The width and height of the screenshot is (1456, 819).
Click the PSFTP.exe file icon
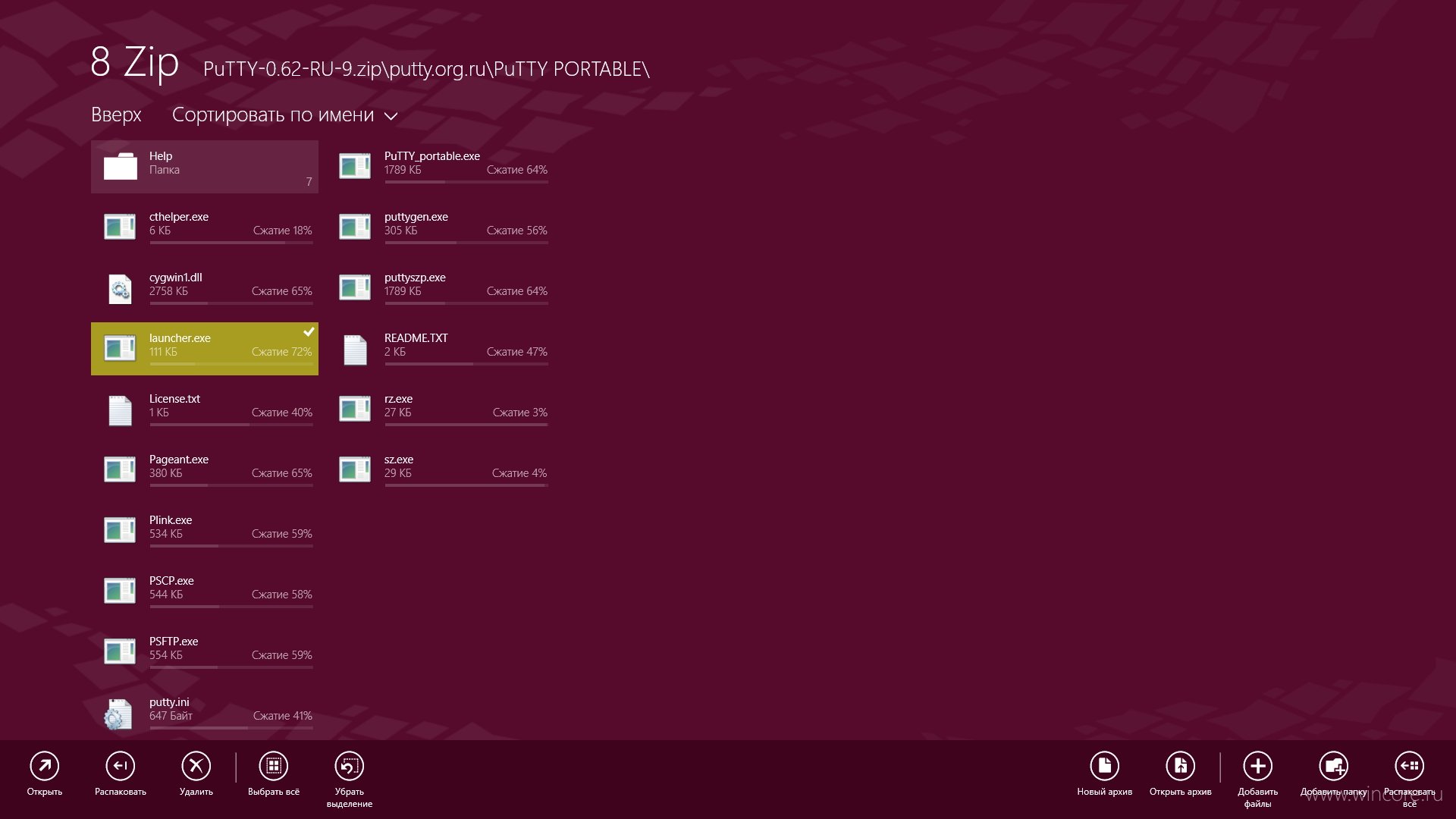(120, 651)
